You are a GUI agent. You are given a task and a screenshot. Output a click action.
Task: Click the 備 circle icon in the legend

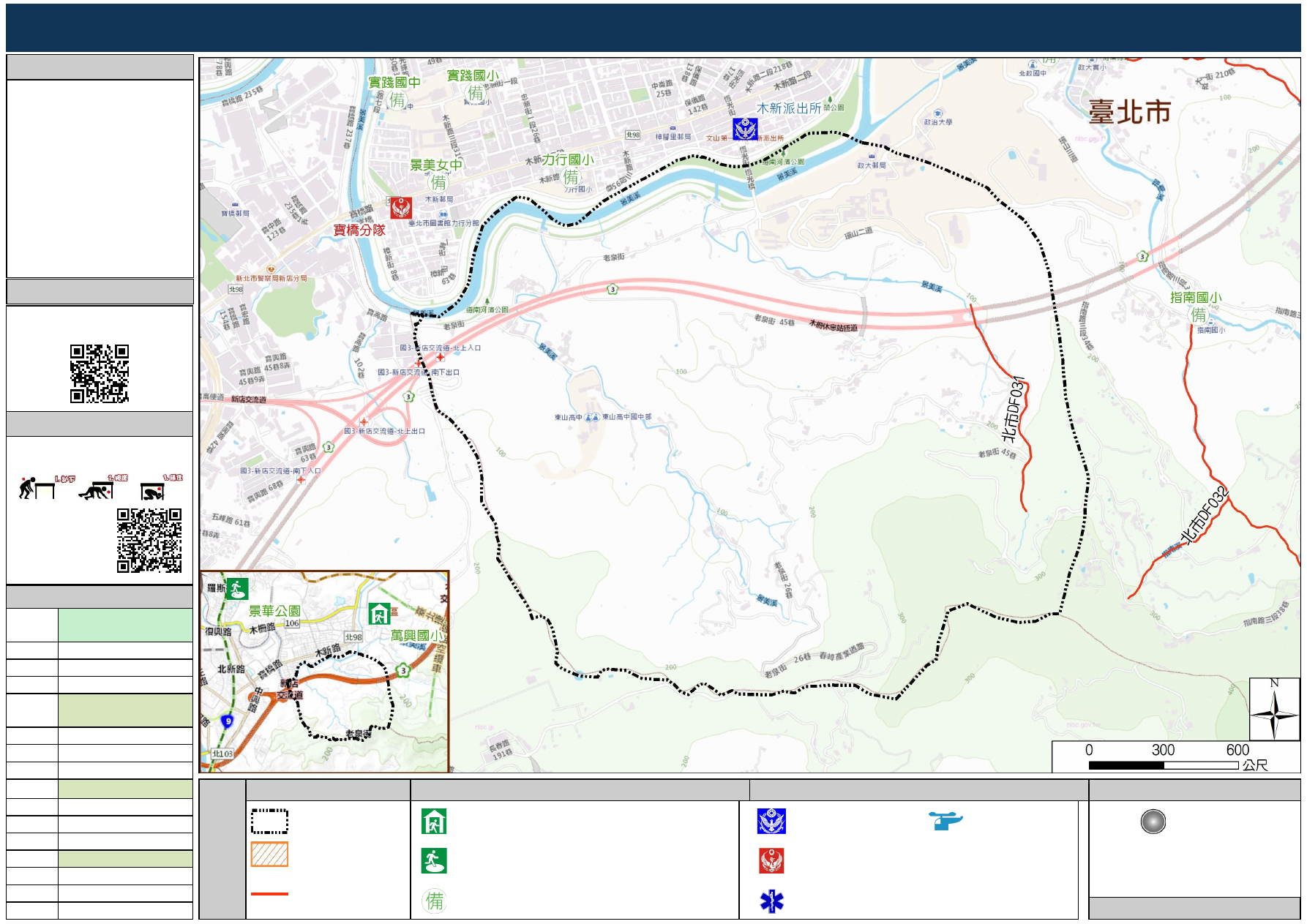click(x=434, y=901)
